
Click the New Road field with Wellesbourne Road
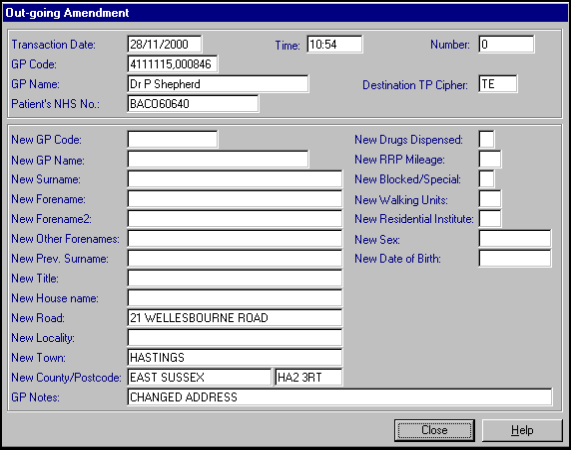235,317
